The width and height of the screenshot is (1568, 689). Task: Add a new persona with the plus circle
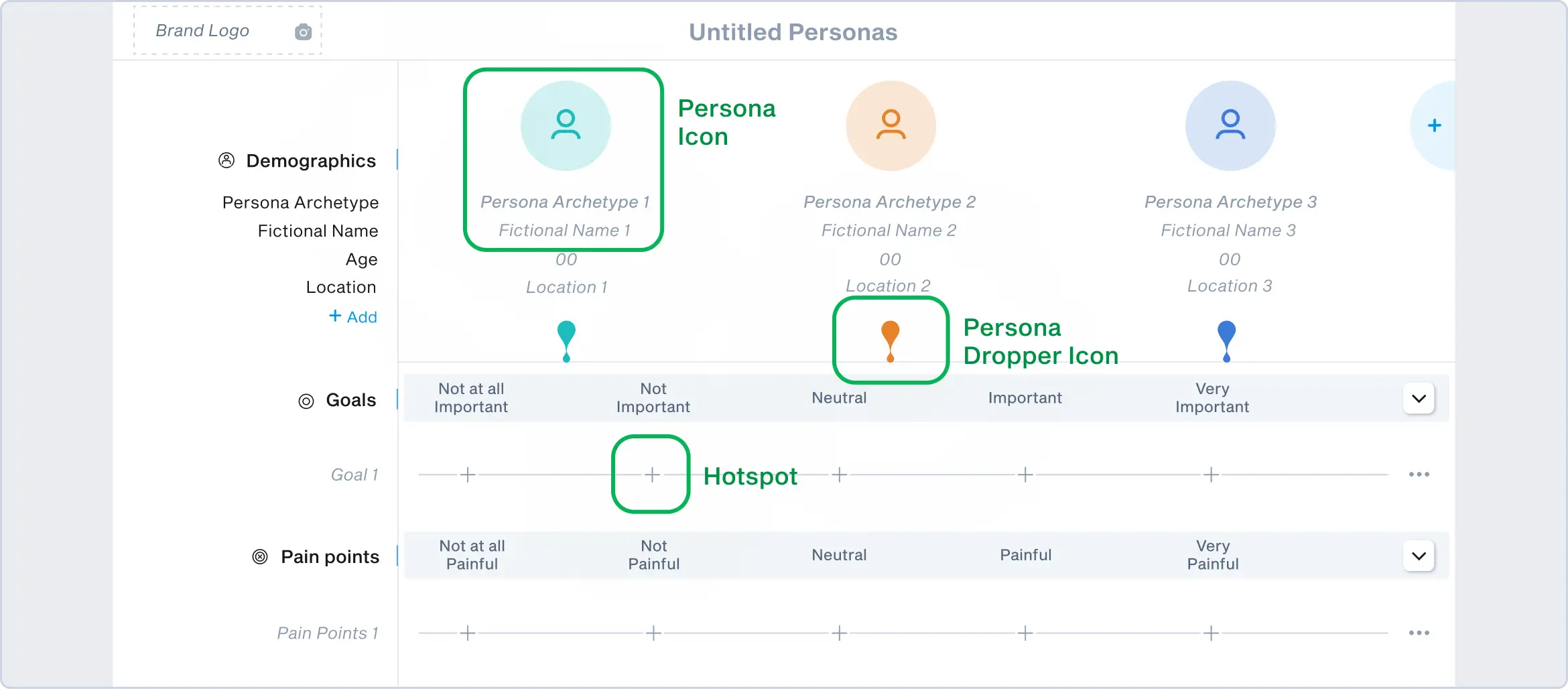point(1434,125)
